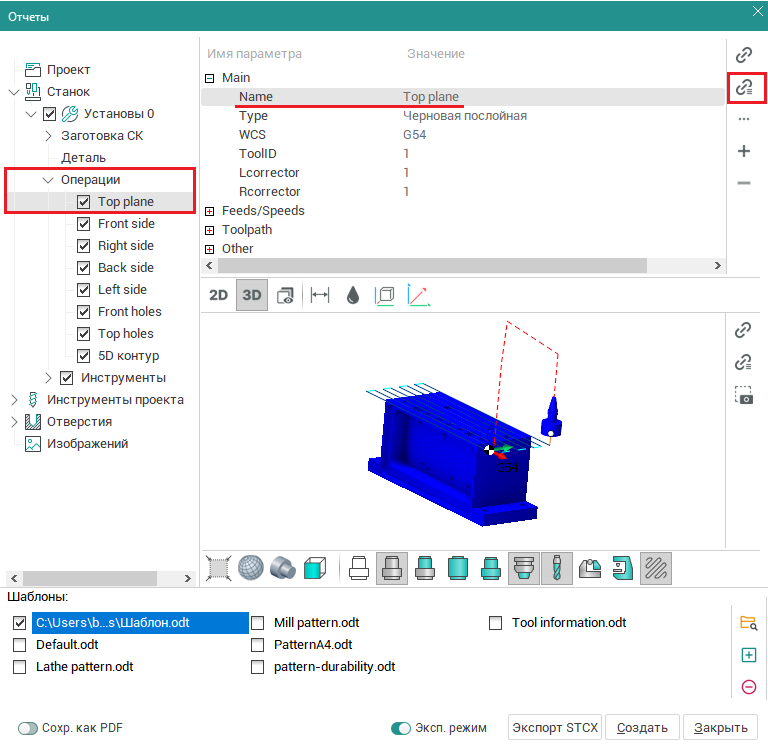Image resolution: width=768 pixels, height=753 pixels.
Task: Uncheck the Front side operation checkbox
Action: tap(84, 224)
